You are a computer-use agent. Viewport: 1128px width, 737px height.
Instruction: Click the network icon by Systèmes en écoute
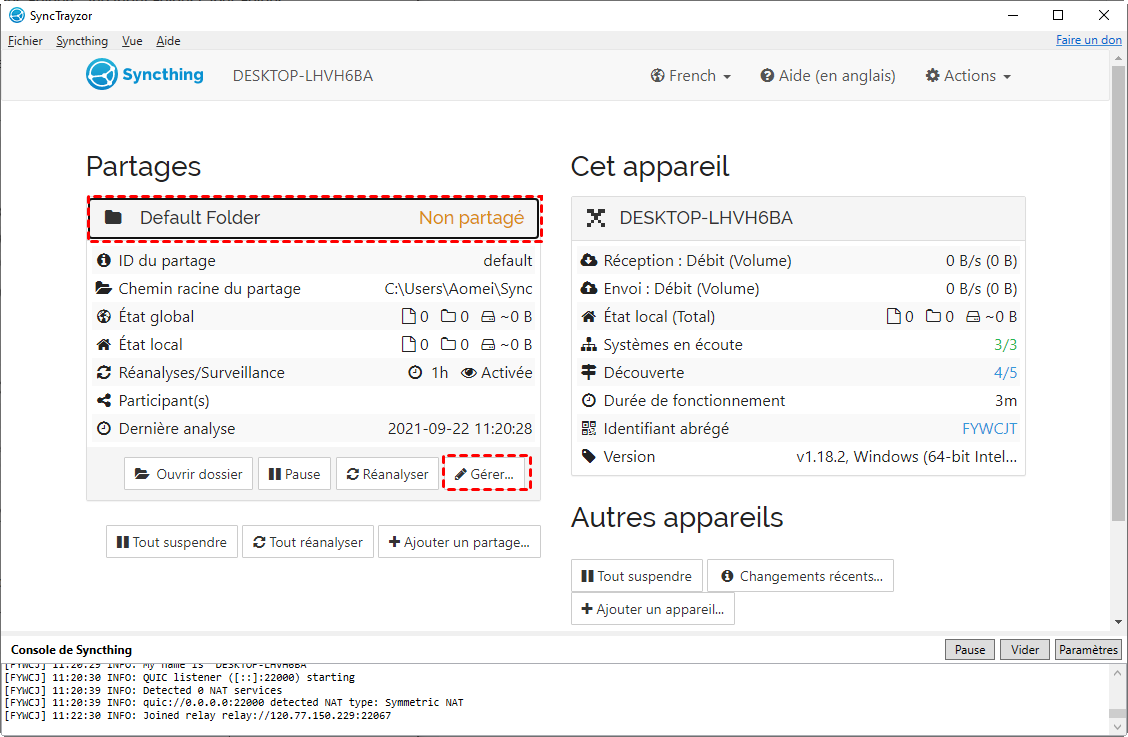click(588, 345)
